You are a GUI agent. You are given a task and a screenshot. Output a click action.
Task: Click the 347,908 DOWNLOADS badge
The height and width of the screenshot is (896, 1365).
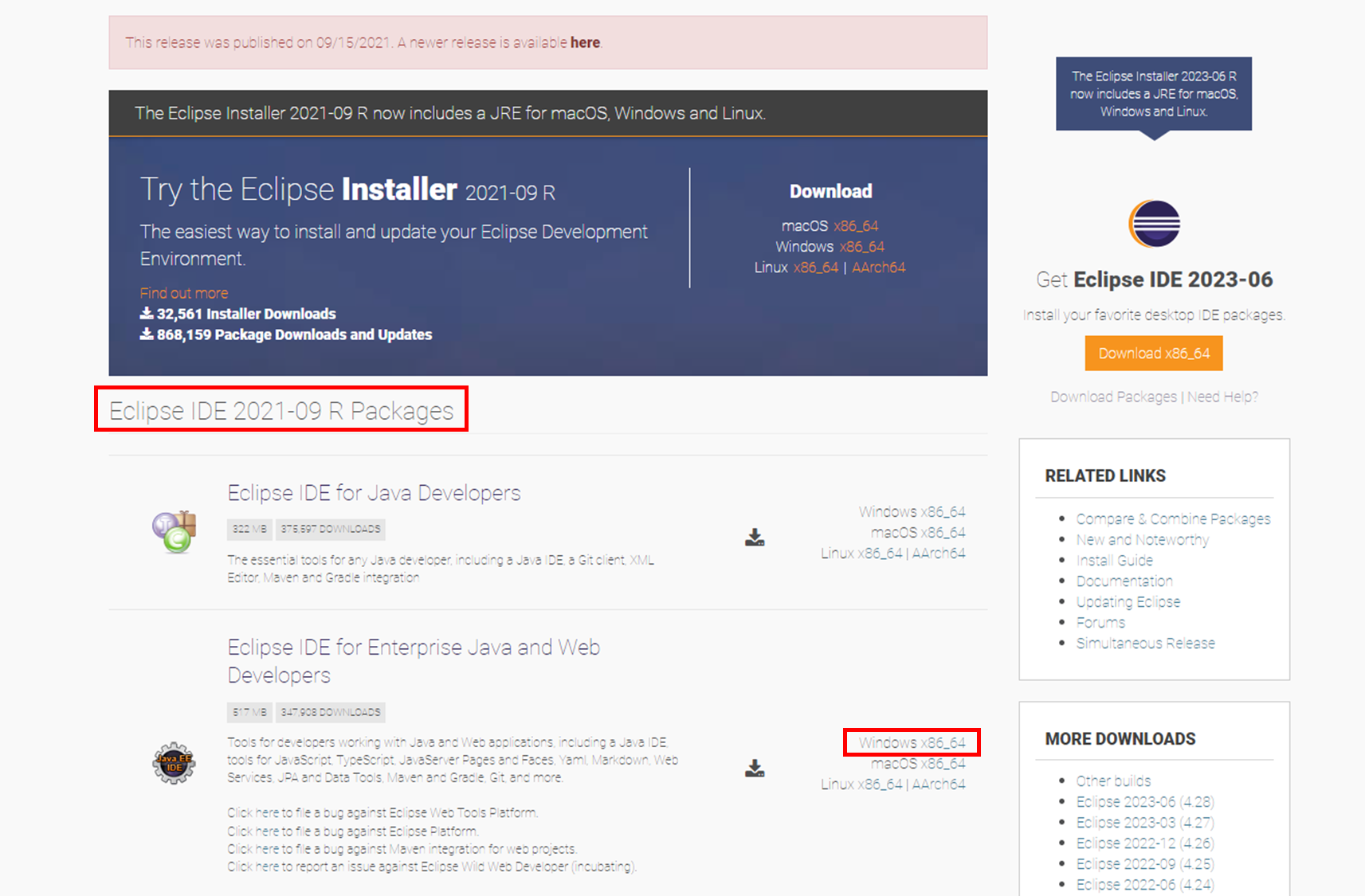pos(331,712)
